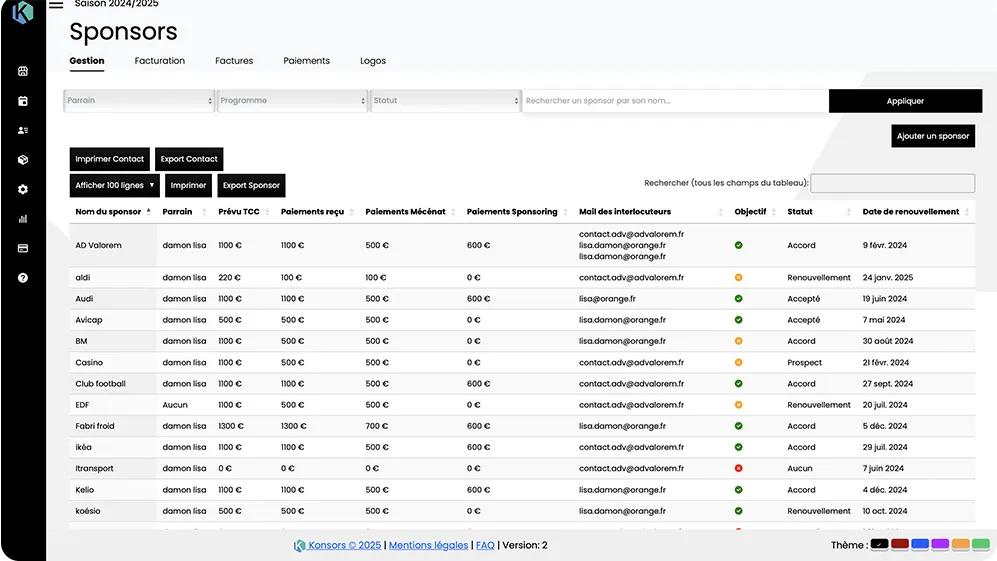Select the orange theme swatch
The height and width of the screenshot is (561, 997).
(961, 544)
